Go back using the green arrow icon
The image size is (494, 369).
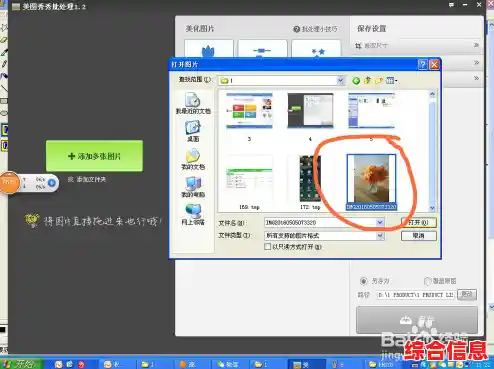click(x=356, y=81)
